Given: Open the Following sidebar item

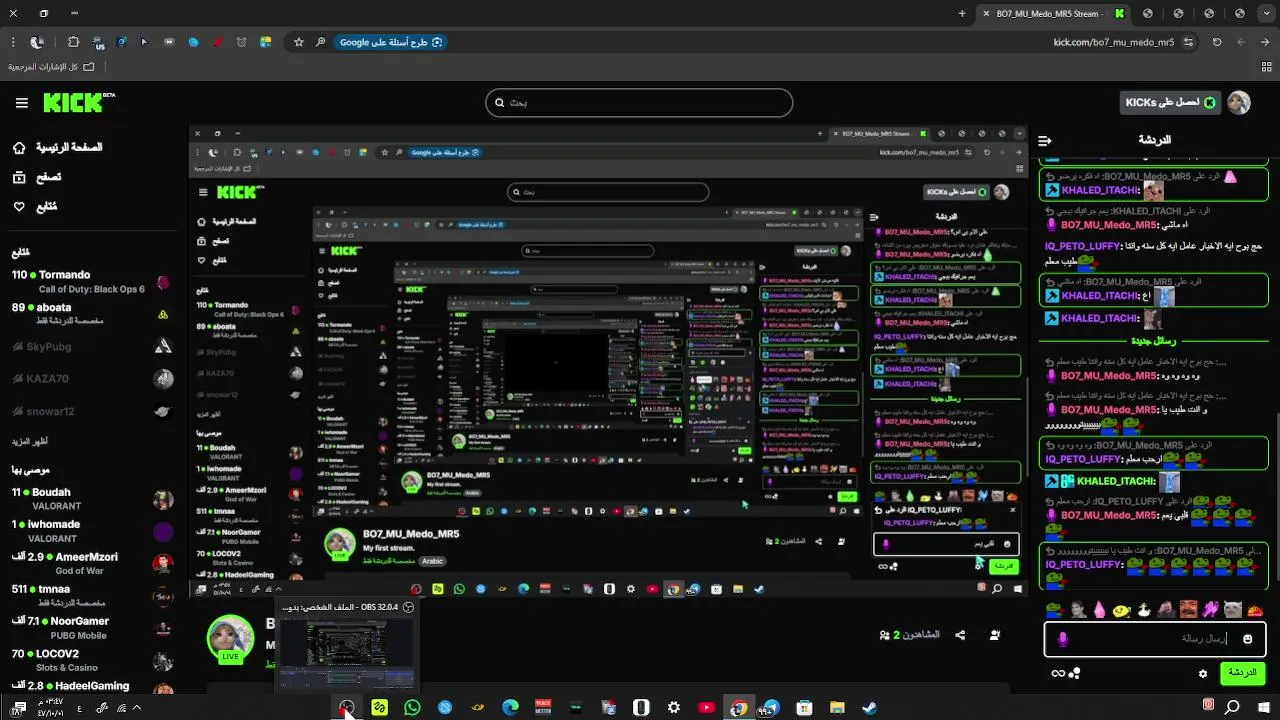Looking at the screenshot, I should click(x=35, y=207).
